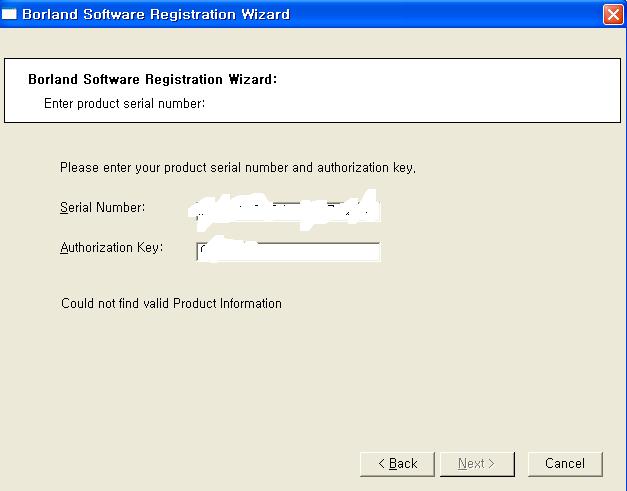627x491 pixels.
Task: Click the Please enter your product serial number instruction
Action: [237, 168]
